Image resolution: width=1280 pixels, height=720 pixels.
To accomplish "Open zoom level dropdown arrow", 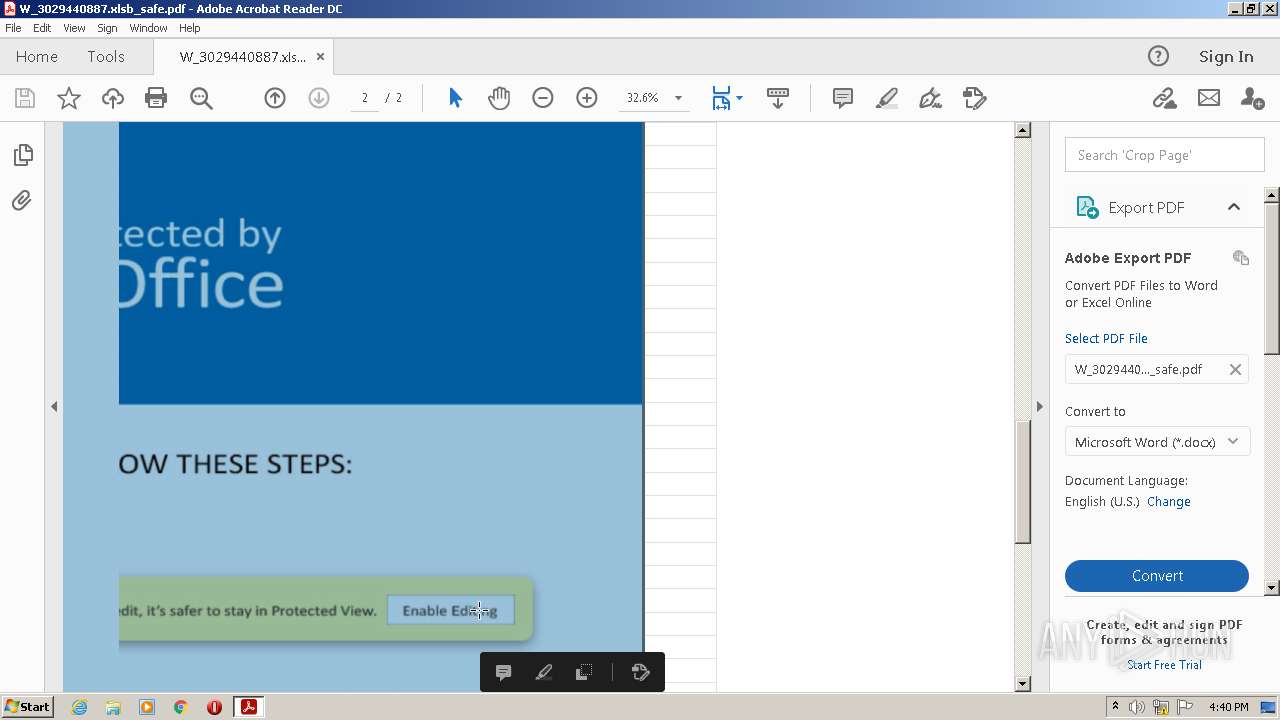I will pyautogui.click(x=678, y=98).
